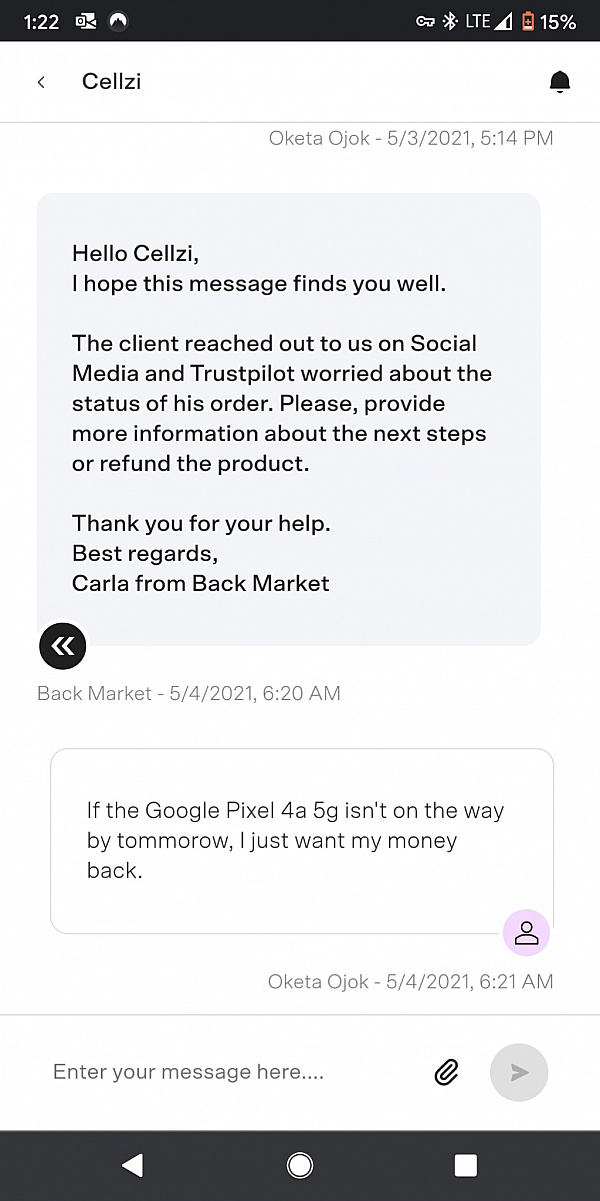600x1201 pixels.
Task: Collapse Carla's message with the double-chevron
Action: tap(62, 645)
